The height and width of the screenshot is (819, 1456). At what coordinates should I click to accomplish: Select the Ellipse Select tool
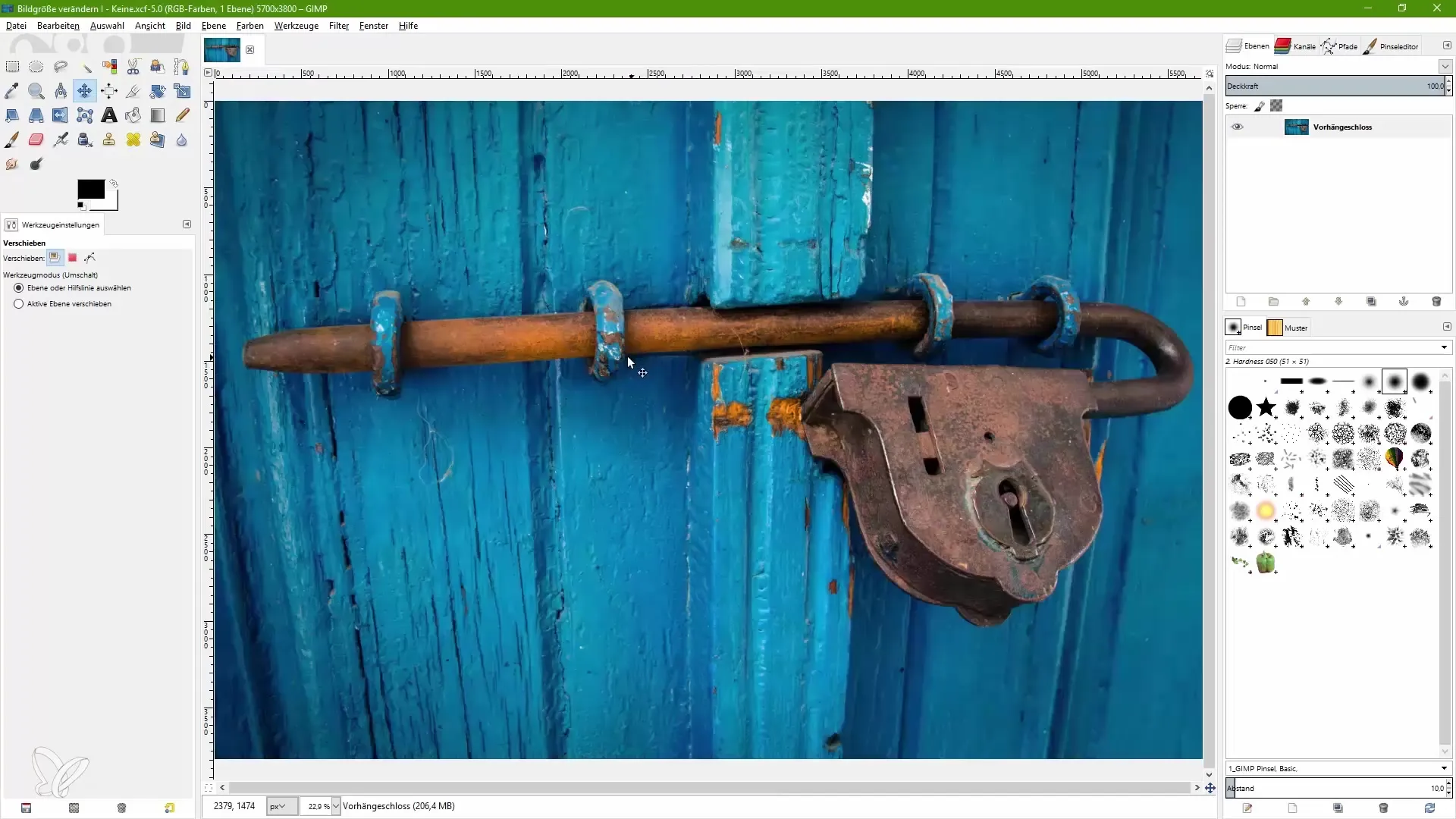[x=36, y=67]
